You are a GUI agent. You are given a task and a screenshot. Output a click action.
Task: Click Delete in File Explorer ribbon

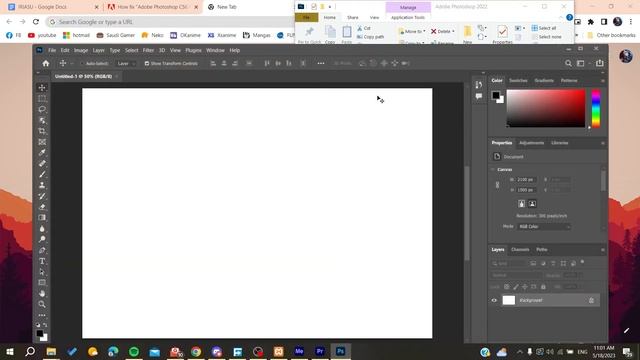click(443, 31)
